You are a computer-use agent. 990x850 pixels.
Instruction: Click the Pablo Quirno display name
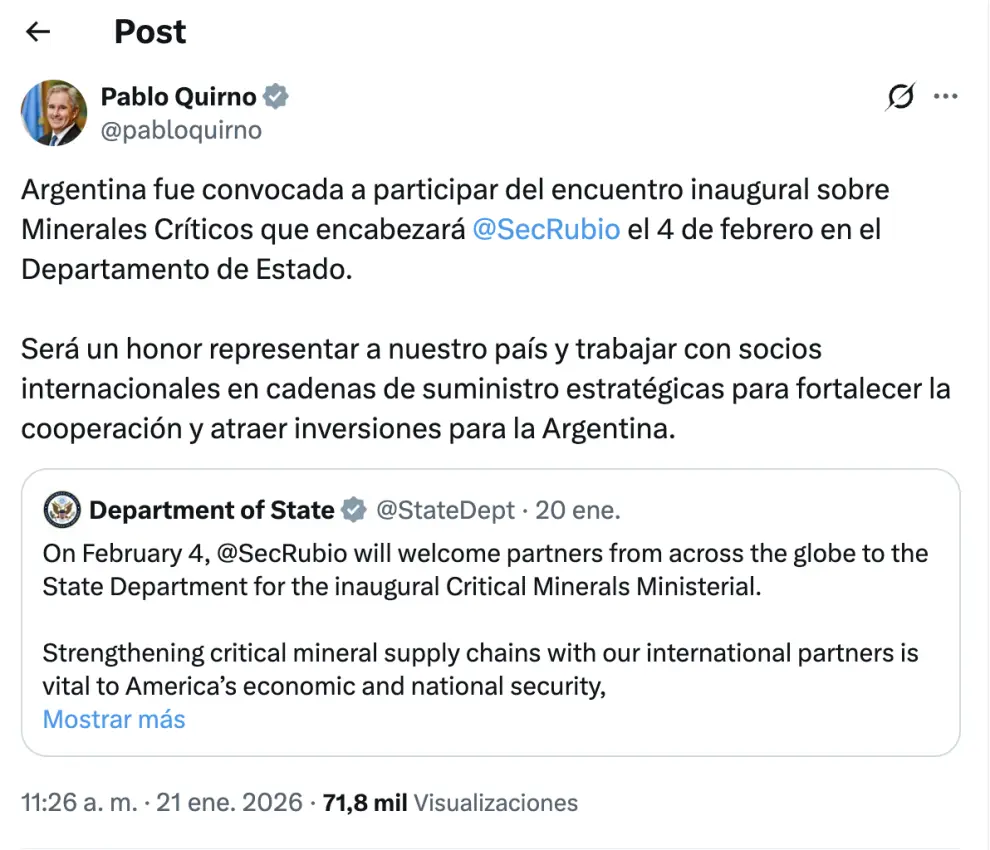click(179, 97)
